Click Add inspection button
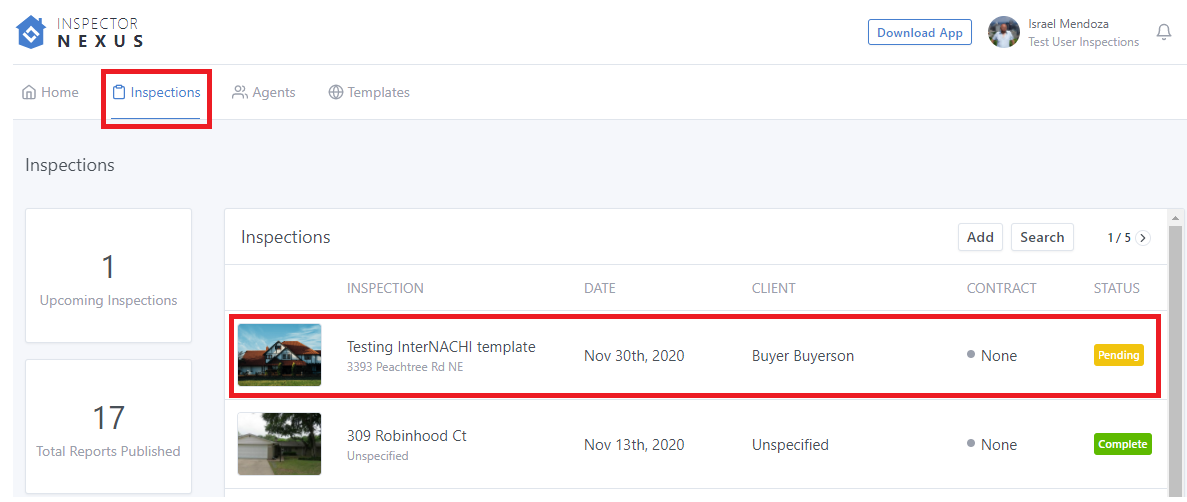Screen dimensions: 1187x502 click(980, 237)
